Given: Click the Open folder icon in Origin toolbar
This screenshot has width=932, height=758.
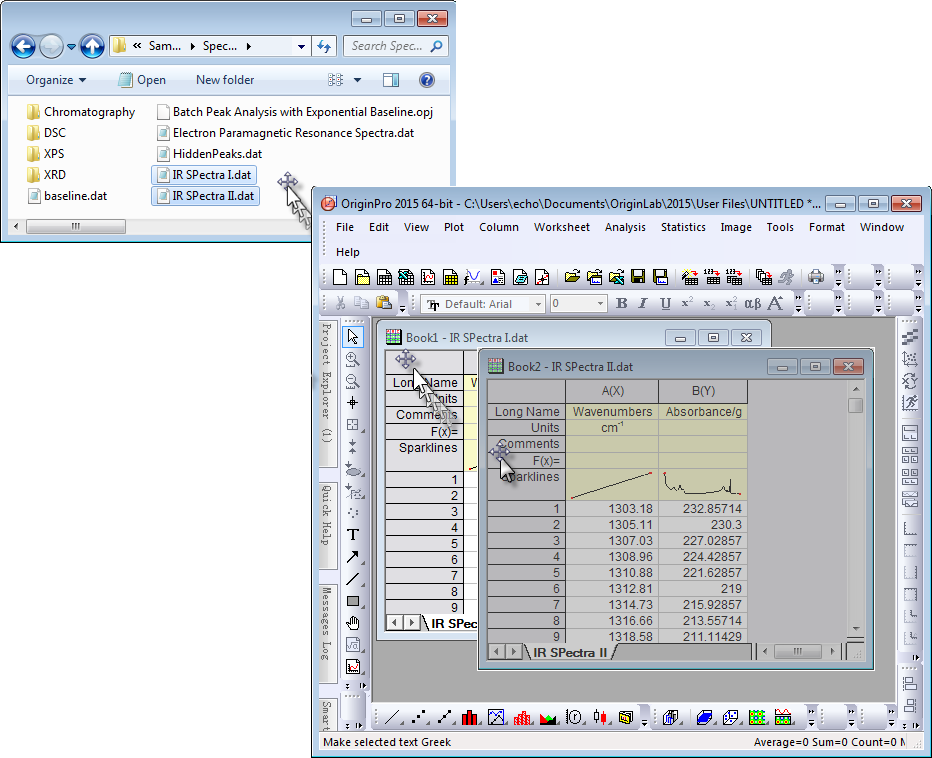Looking at the screenshot, I should (x=572, y=277).
